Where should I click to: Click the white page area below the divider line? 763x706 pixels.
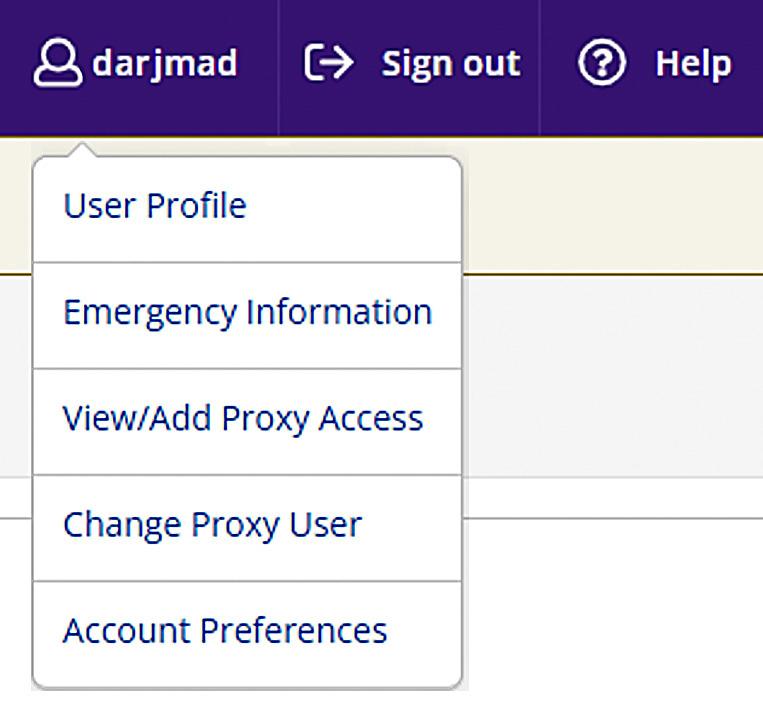click(610, 610)
